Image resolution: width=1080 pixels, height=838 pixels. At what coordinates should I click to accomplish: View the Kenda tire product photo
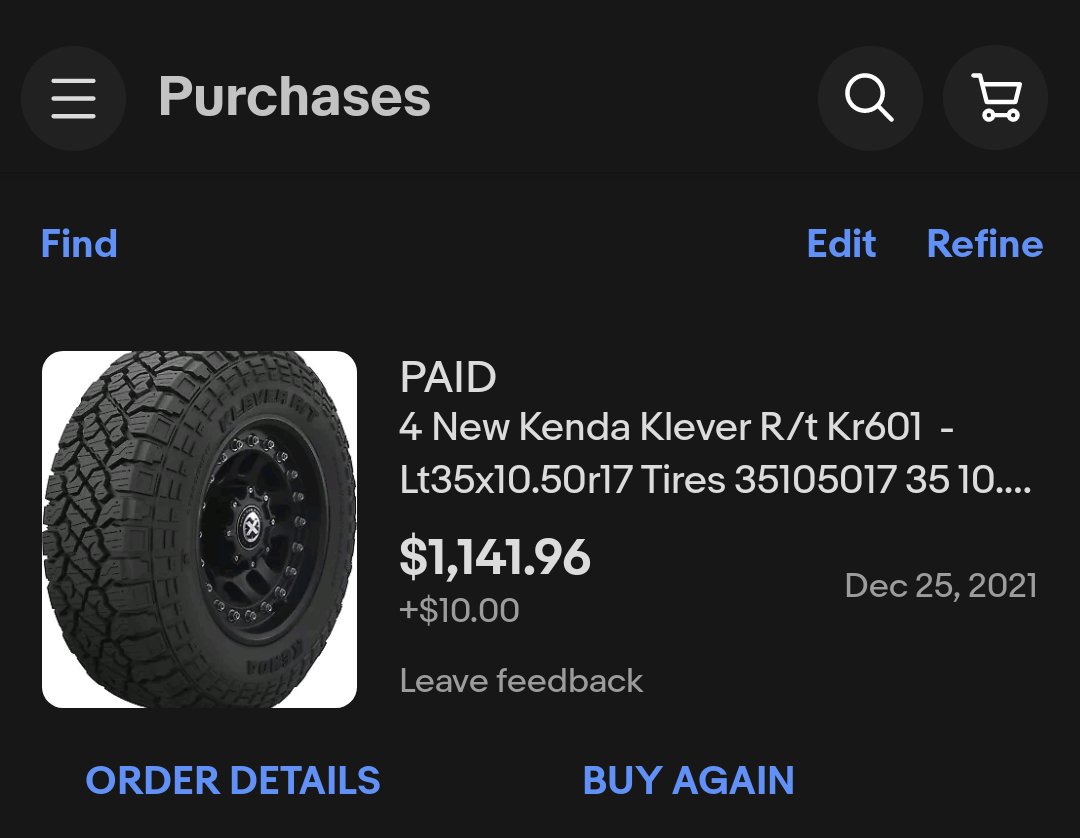(199, 529)
